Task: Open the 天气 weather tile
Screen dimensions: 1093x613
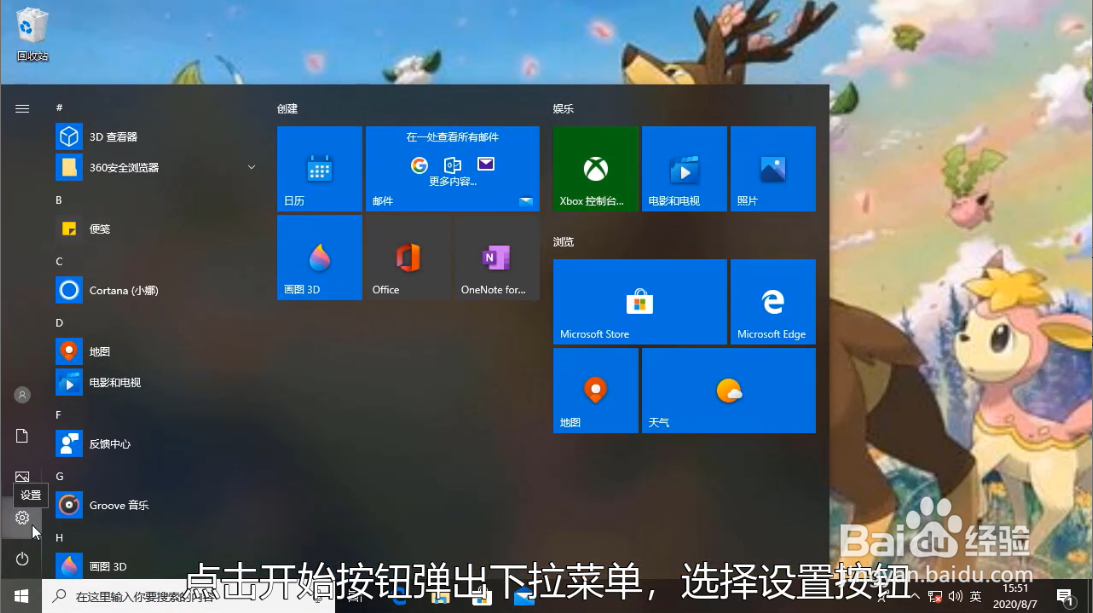Action: [728, 390]
